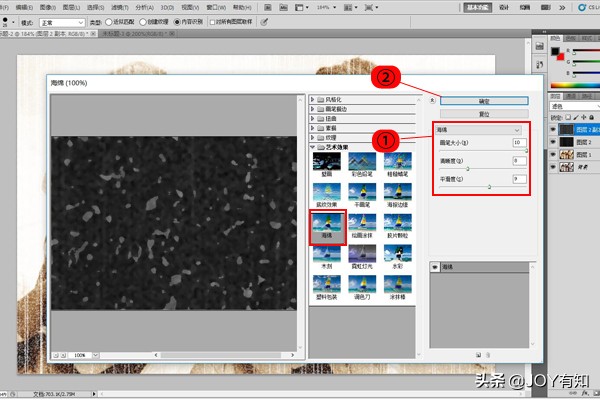Select the 近似匹配 proximity match radio
600x400 pixels.
pos(108,22)
